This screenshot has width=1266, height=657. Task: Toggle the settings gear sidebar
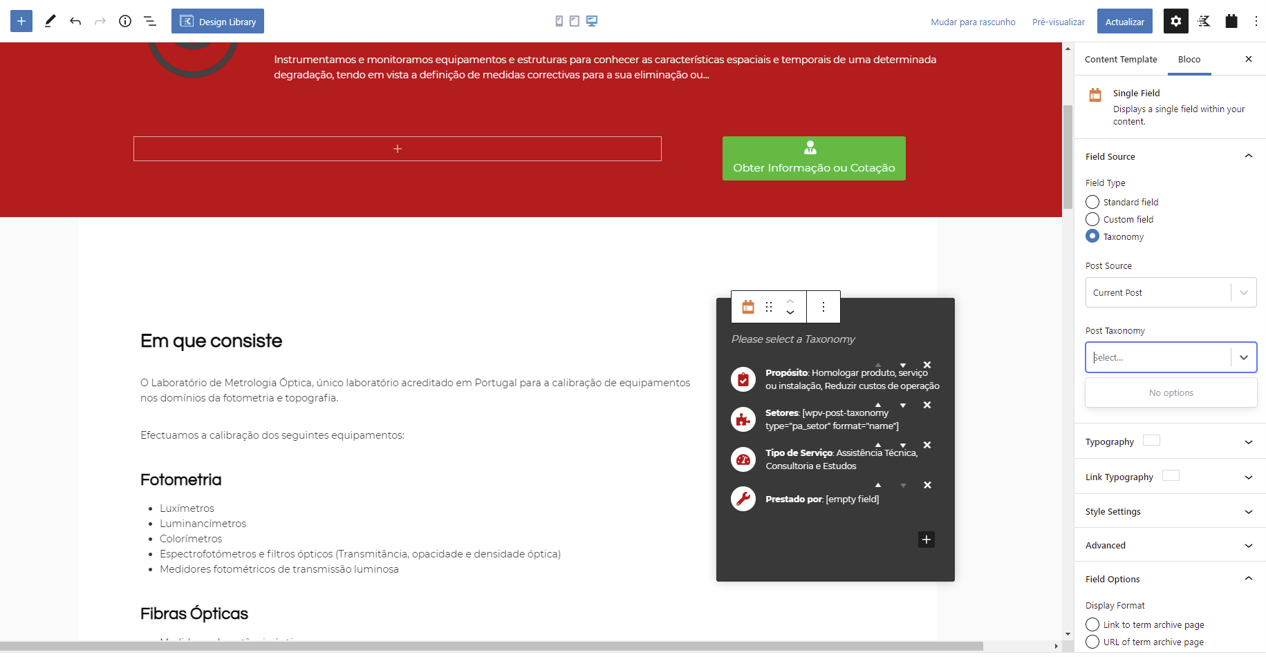pyautogui.click(x=1176, y=21)
